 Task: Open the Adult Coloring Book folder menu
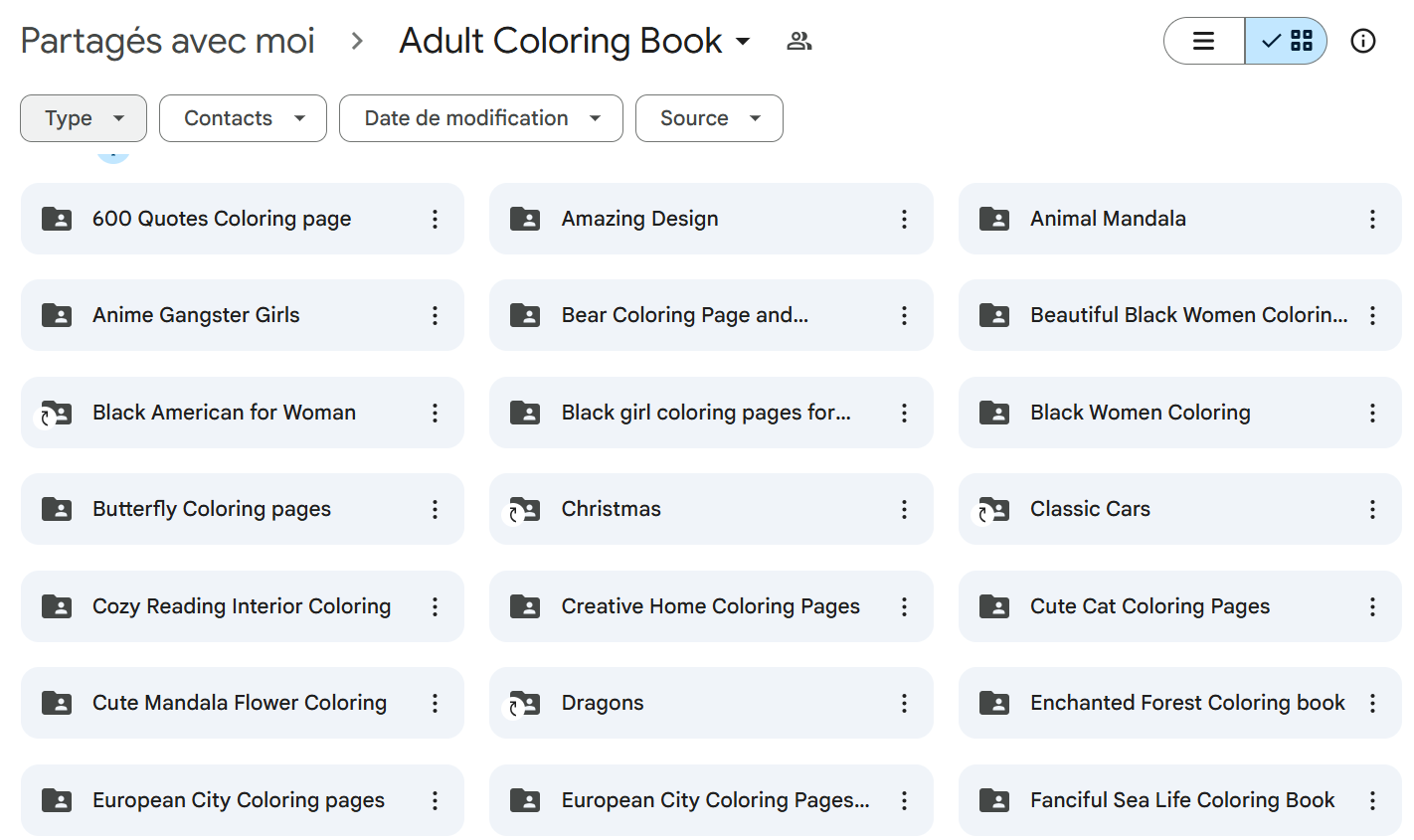tap(575, 41)
